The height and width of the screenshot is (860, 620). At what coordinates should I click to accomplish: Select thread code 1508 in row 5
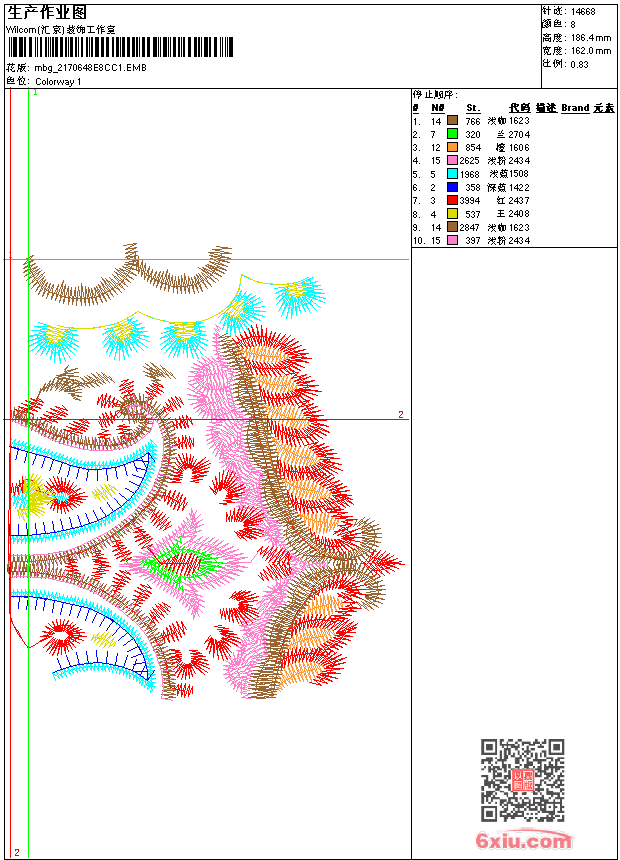pos(518,174)
